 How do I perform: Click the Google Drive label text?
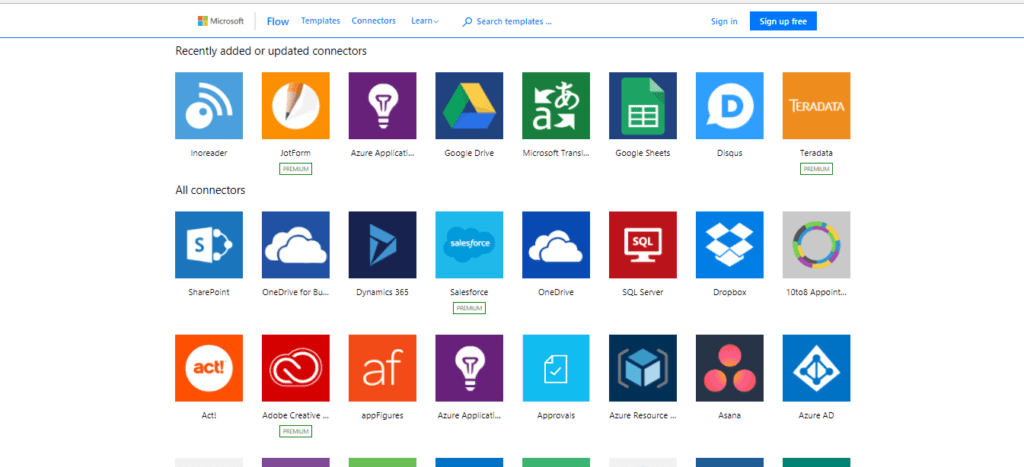[x=470, y=153]
